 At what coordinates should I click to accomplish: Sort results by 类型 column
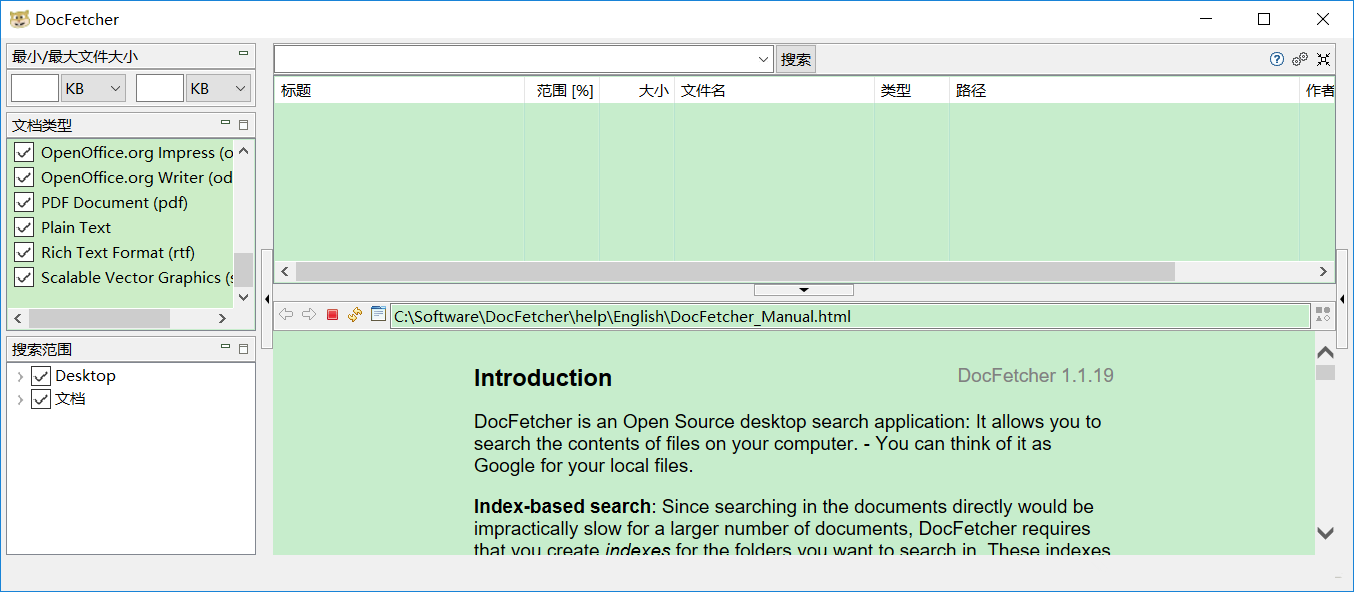pyautogui.click(x=912, y=90)
